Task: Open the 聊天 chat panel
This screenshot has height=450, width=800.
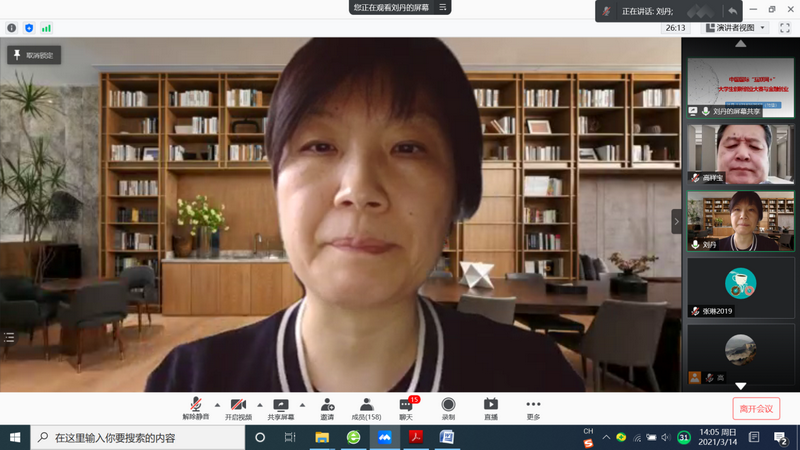Action: point(406,408)
